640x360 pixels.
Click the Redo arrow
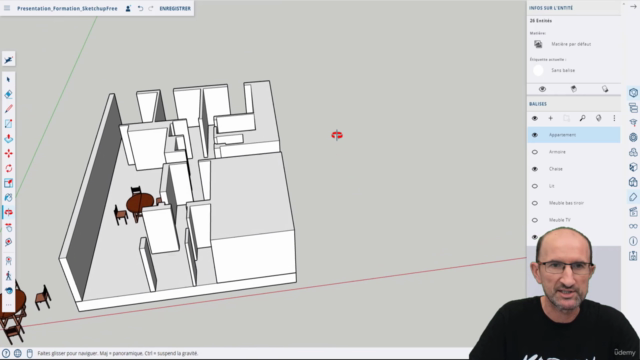(x=151, y=8)
